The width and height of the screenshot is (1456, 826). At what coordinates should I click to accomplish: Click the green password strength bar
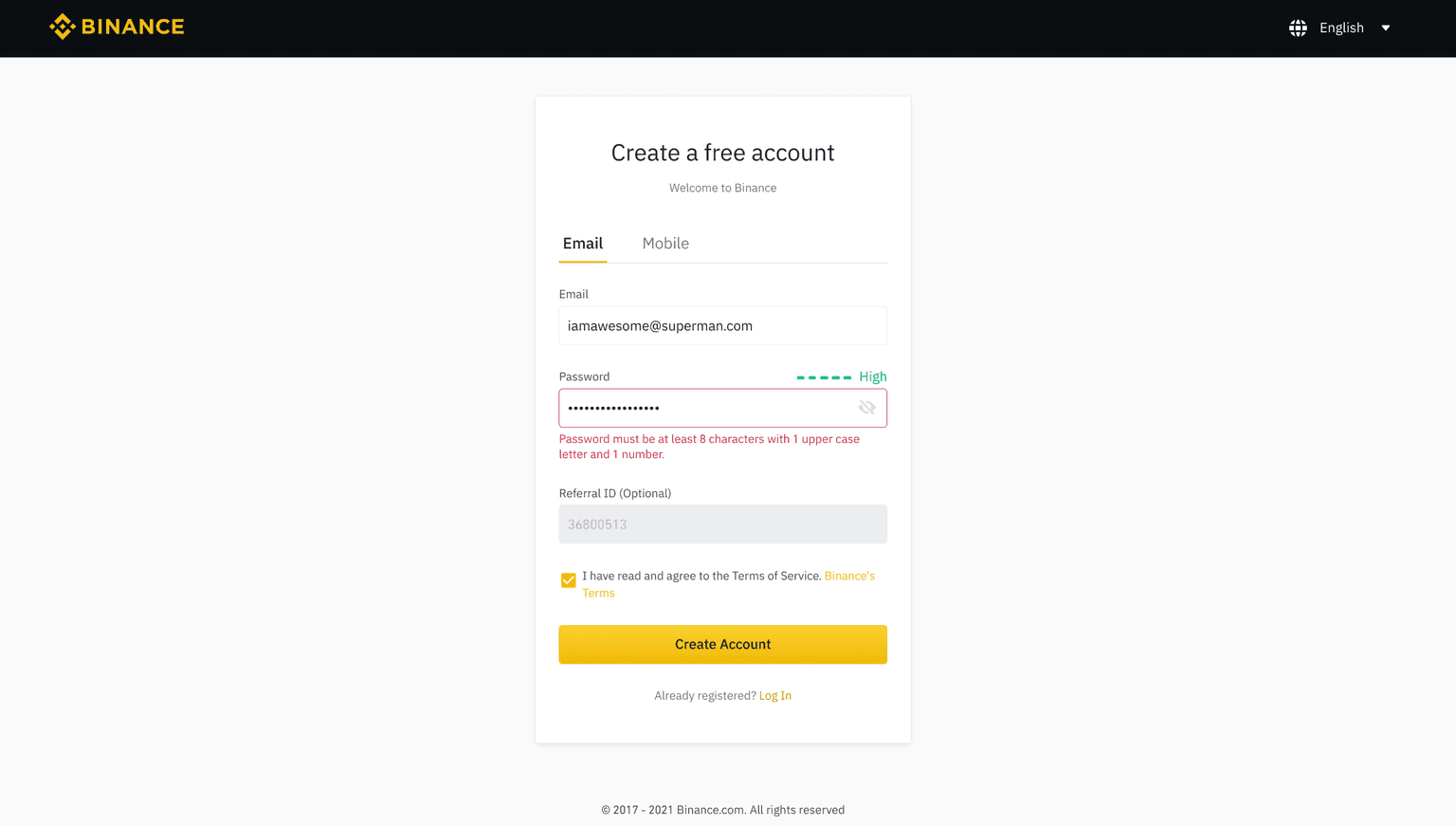[x=824, y=377]
